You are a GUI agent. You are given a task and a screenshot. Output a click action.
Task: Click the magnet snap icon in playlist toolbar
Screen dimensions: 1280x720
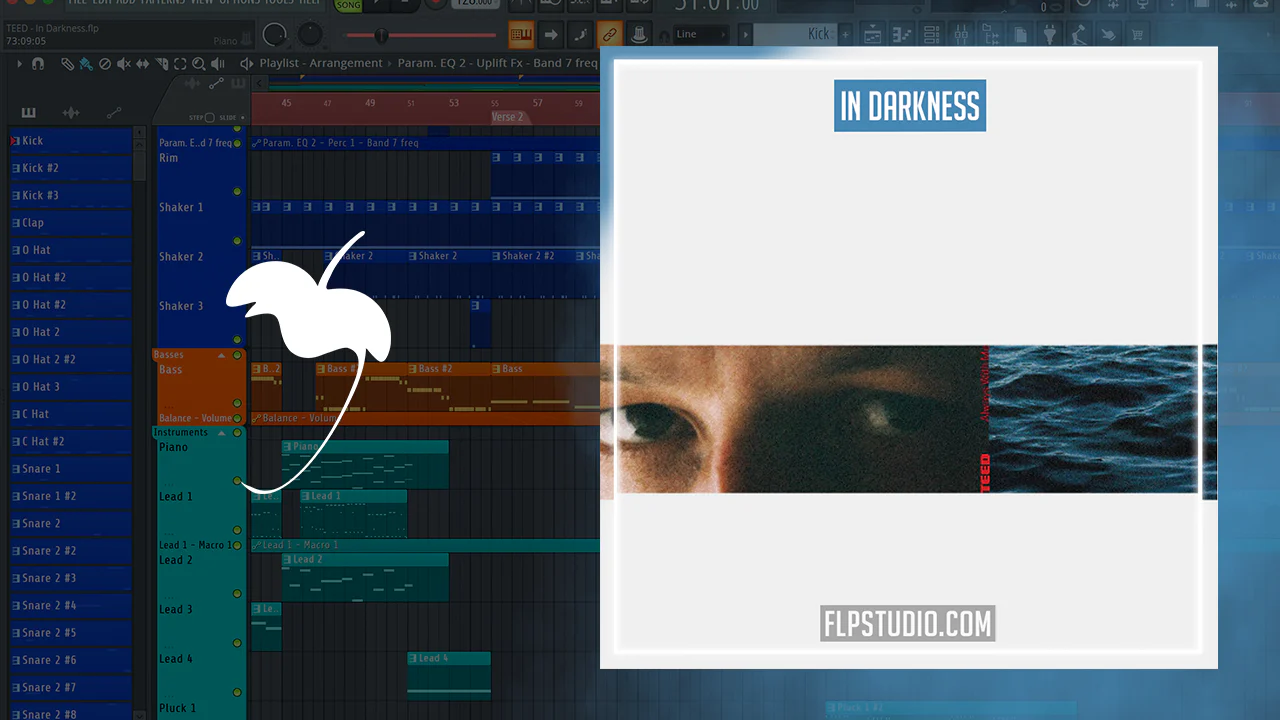38,64
